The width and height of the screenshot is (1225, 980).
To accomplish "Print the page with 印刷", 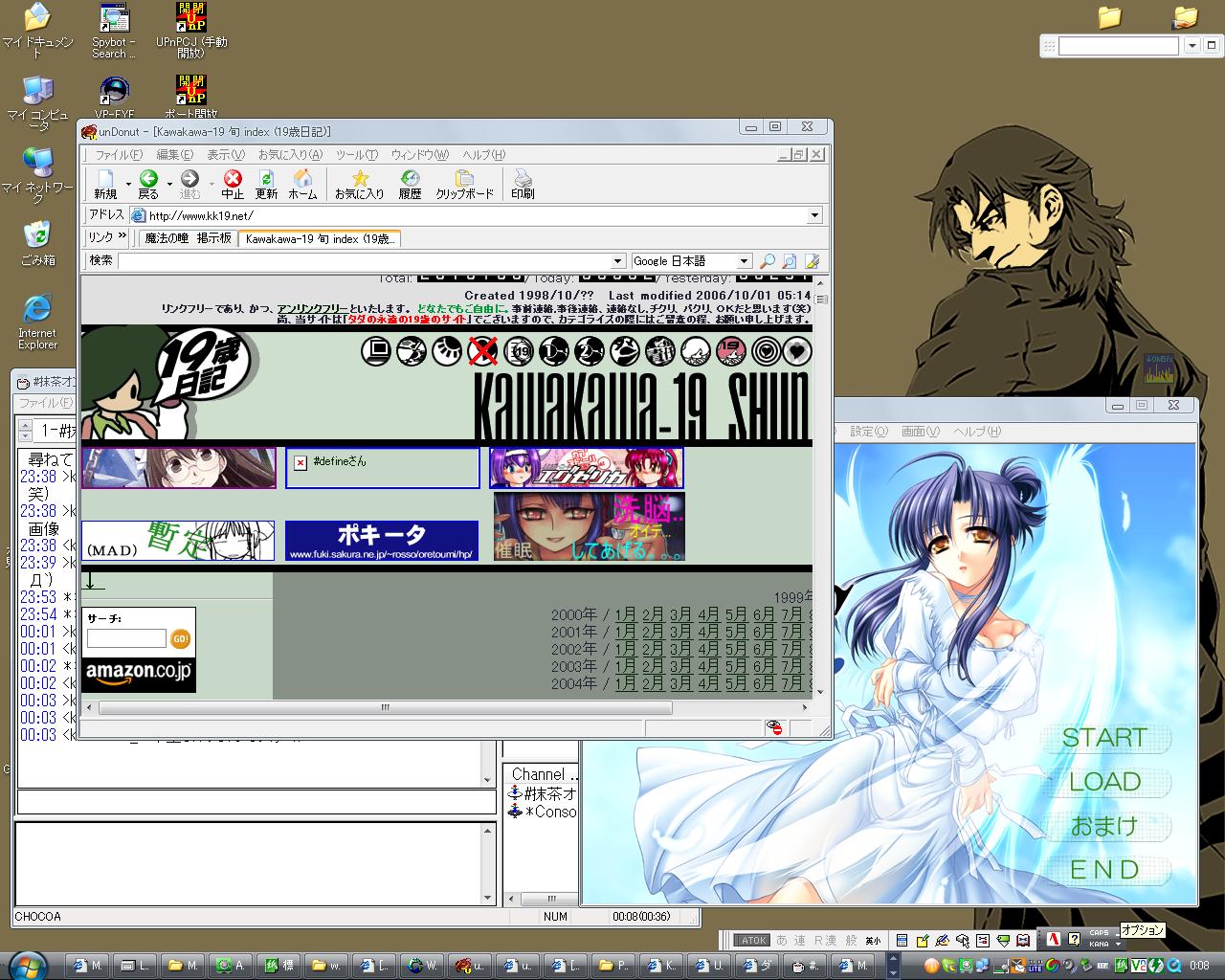I will [x=523, y=184].
